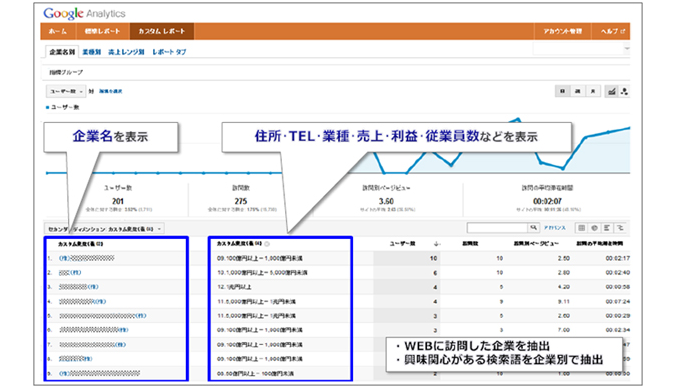The image size is (680, 389).
Task: Switch to performance bar view icon
Action: pos(607,228)
